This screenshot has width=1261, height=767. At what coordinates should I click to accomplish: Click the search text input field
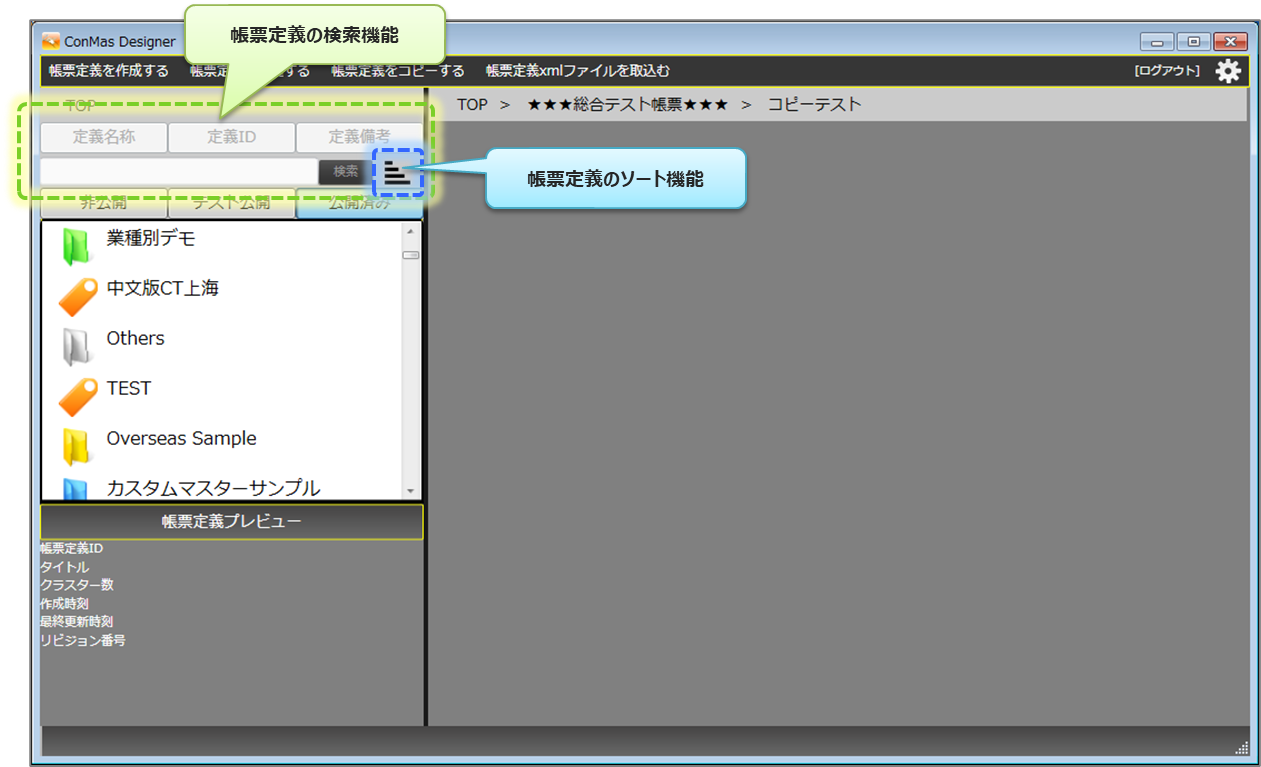coord(178,172)
